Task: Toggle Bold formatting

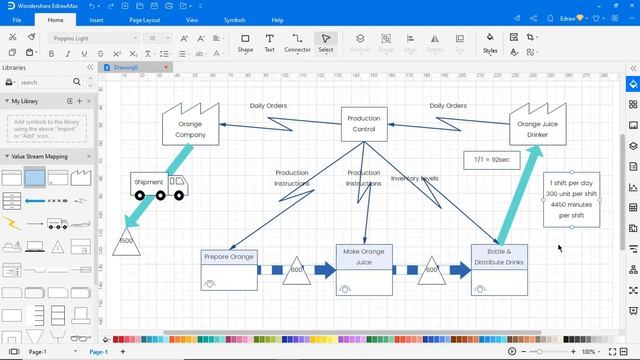Action: click(51, 53)
